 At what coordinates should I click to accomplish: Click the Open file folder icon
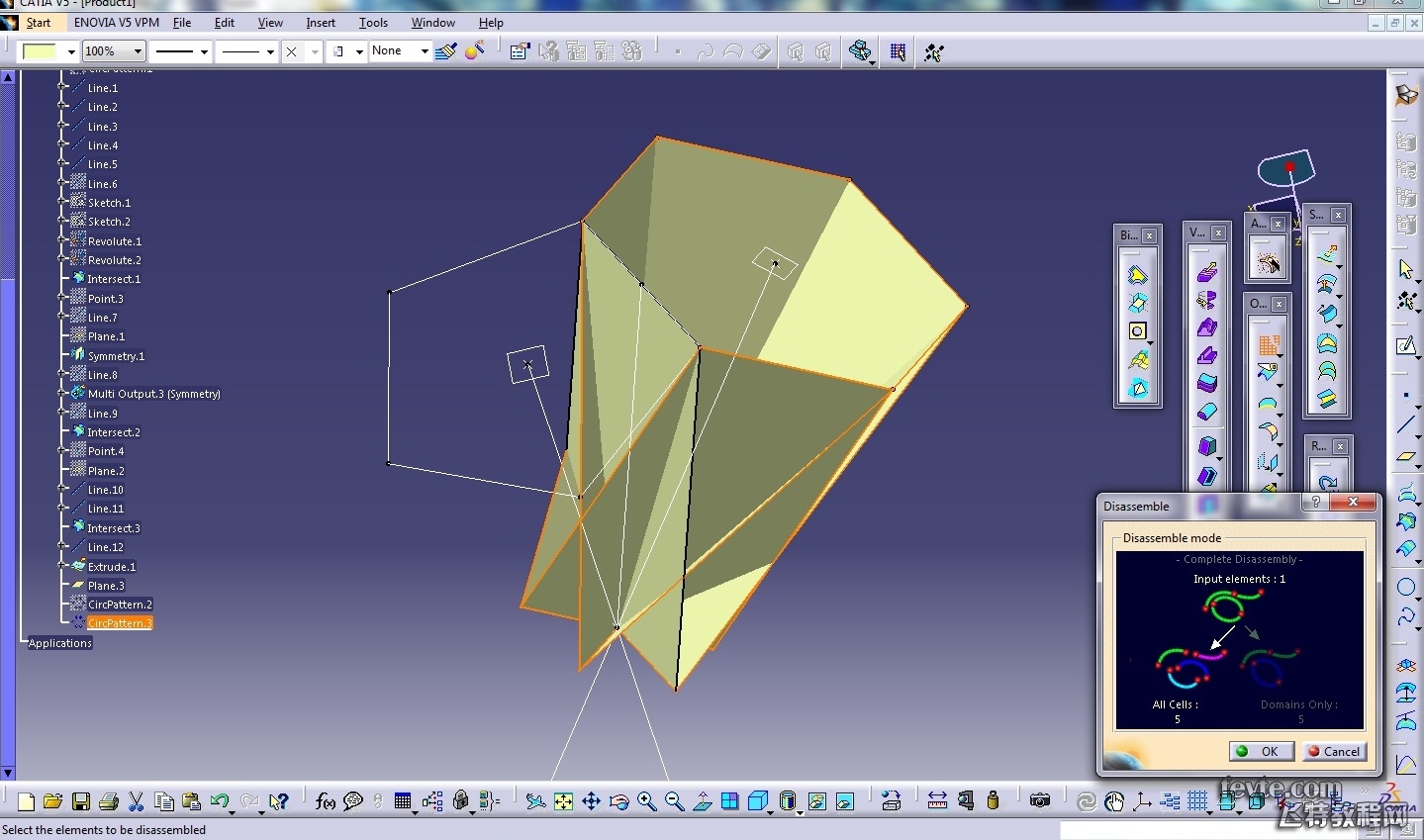(x=53, y=801)
